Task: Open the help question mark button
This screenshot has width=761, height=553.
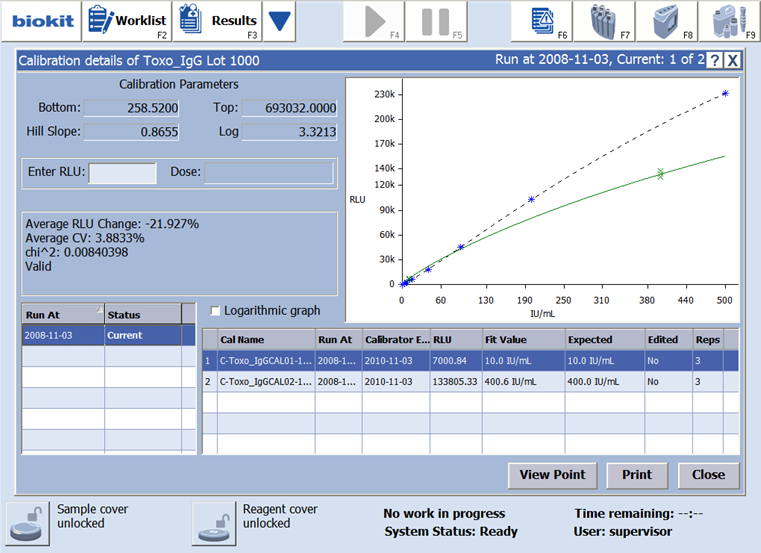Action: coord(715,60)
